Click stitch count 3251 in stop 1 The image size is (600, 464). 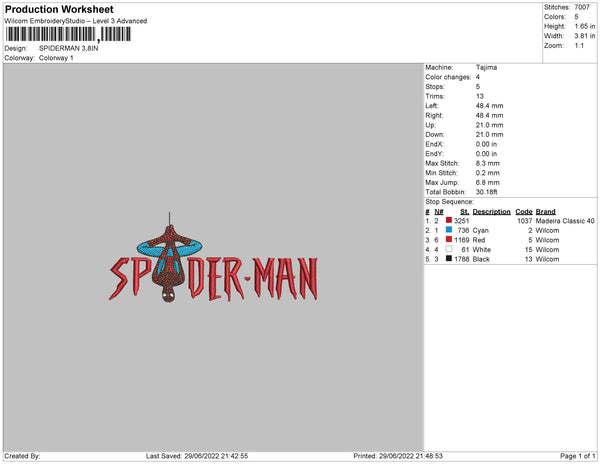[461, 221]
